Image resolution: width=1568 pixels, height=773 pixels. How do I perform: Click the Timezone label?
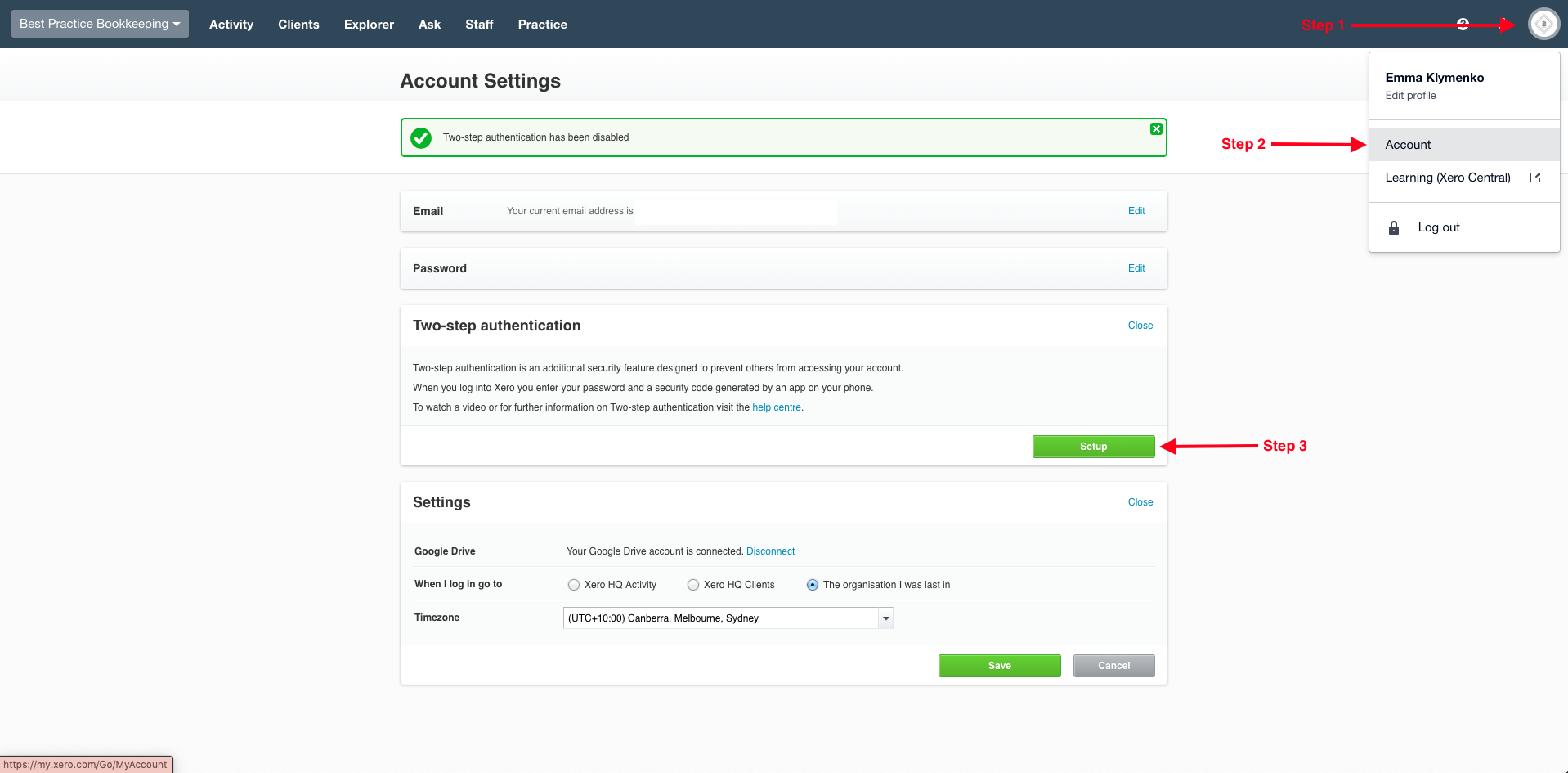(437, 618)
